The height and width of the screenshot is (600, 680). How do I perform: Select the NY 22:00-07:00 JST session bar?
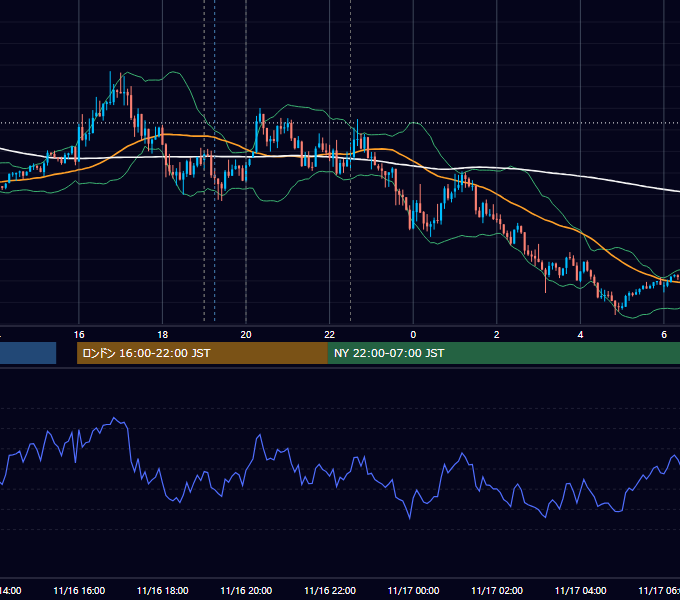(x=503, y=353)
